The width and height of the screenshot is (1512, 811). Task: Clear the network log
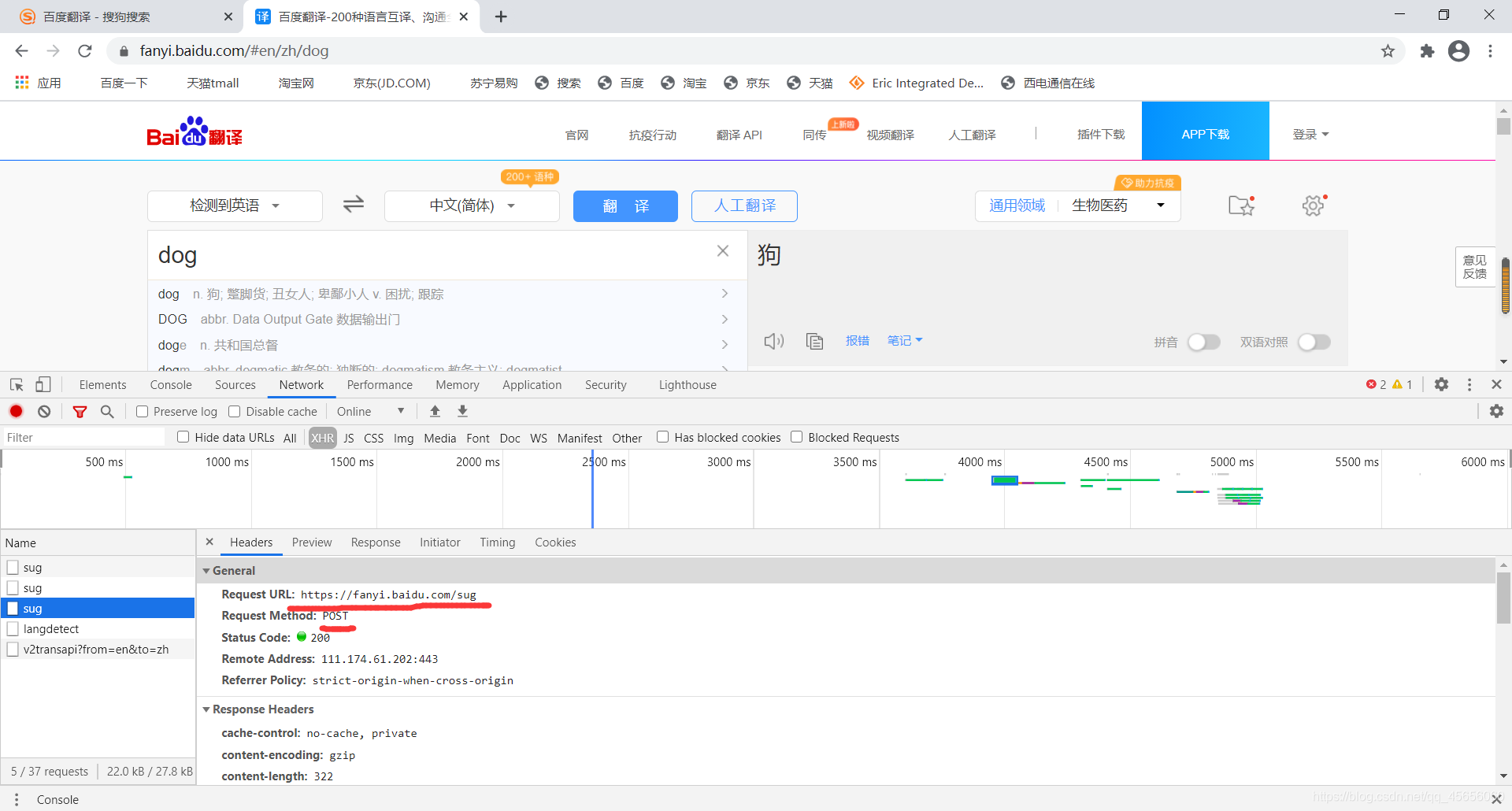(x=44, y=411)
